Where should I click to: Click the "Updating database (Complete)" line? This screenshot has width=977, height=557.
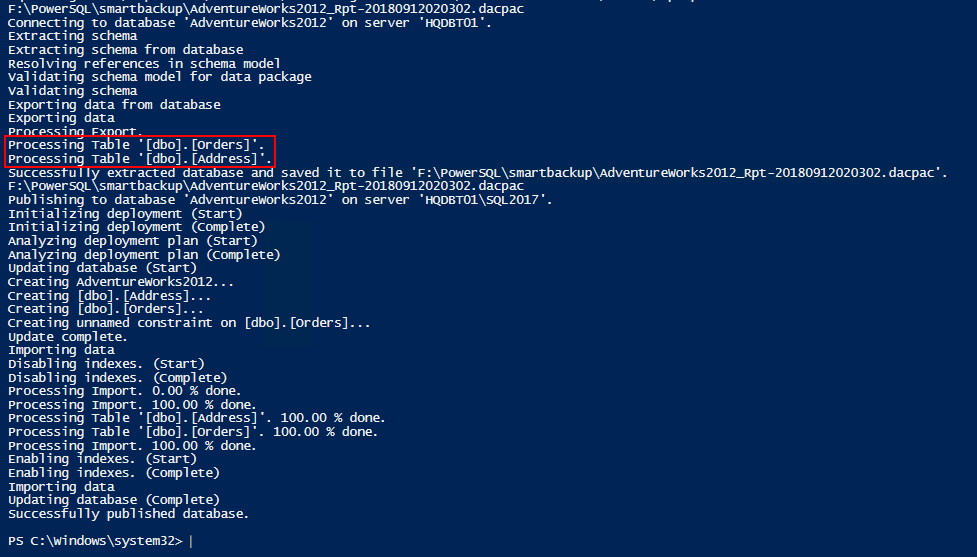coord(114,500)
